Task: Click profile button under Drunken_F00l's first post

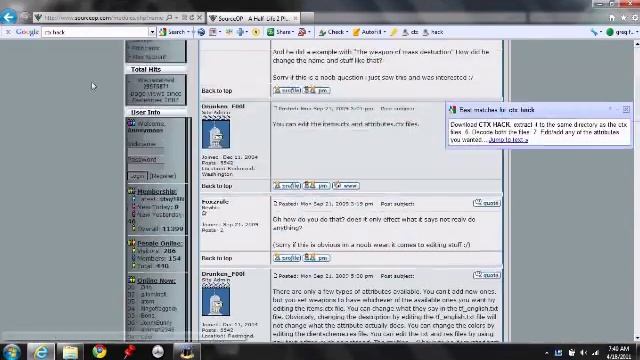Action: [287, 186]
